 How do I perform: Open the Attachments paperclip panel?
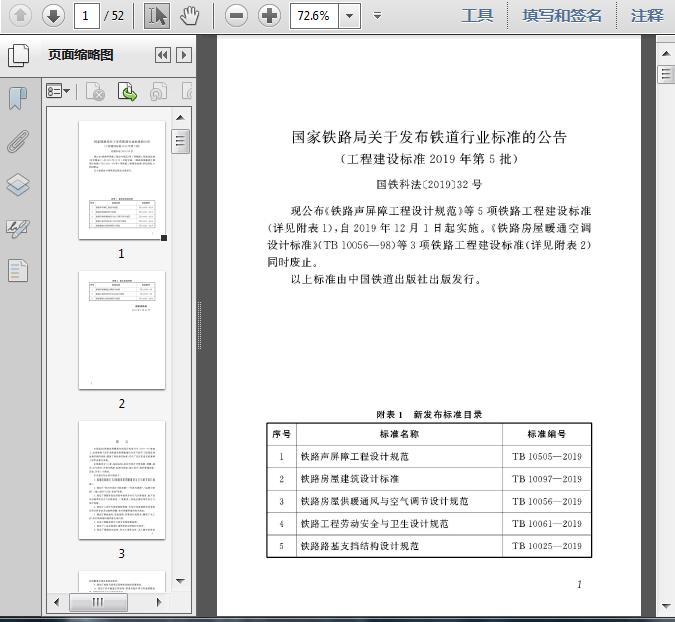coord(18,142)
